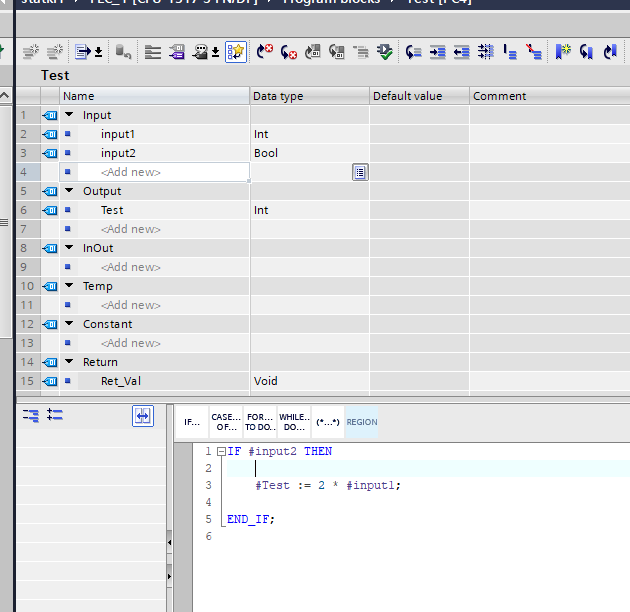630x612 pixels.
Task: Insert a CASE OF statement snippet
Action: click(226, 422)
